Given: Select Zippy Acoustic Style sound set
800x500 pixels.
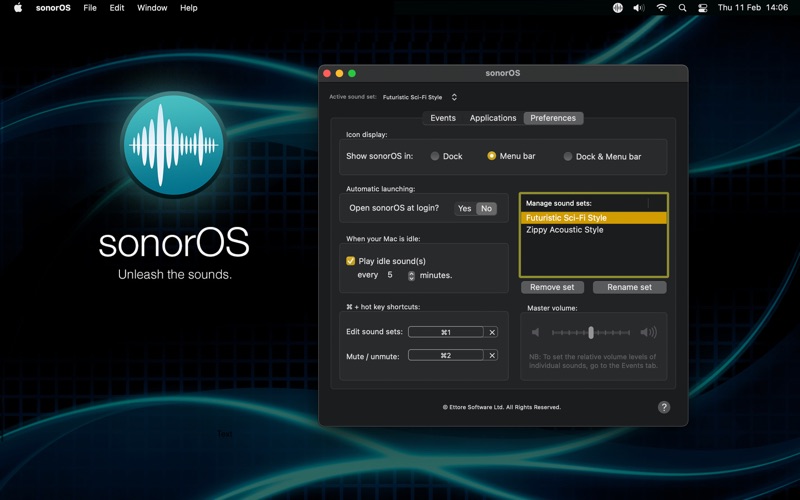Looking at the screenshot, I should click(565, 230).
